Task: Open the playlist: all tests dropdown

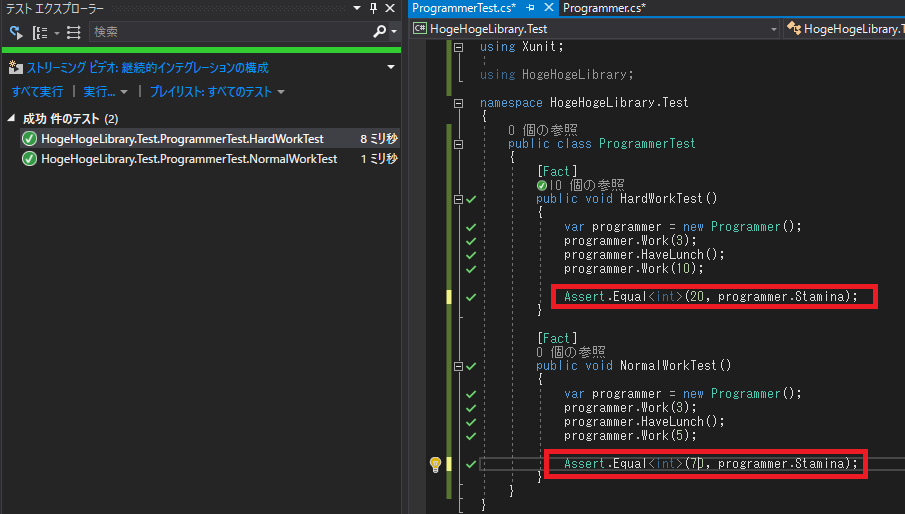Action: (x=217, y=92)
